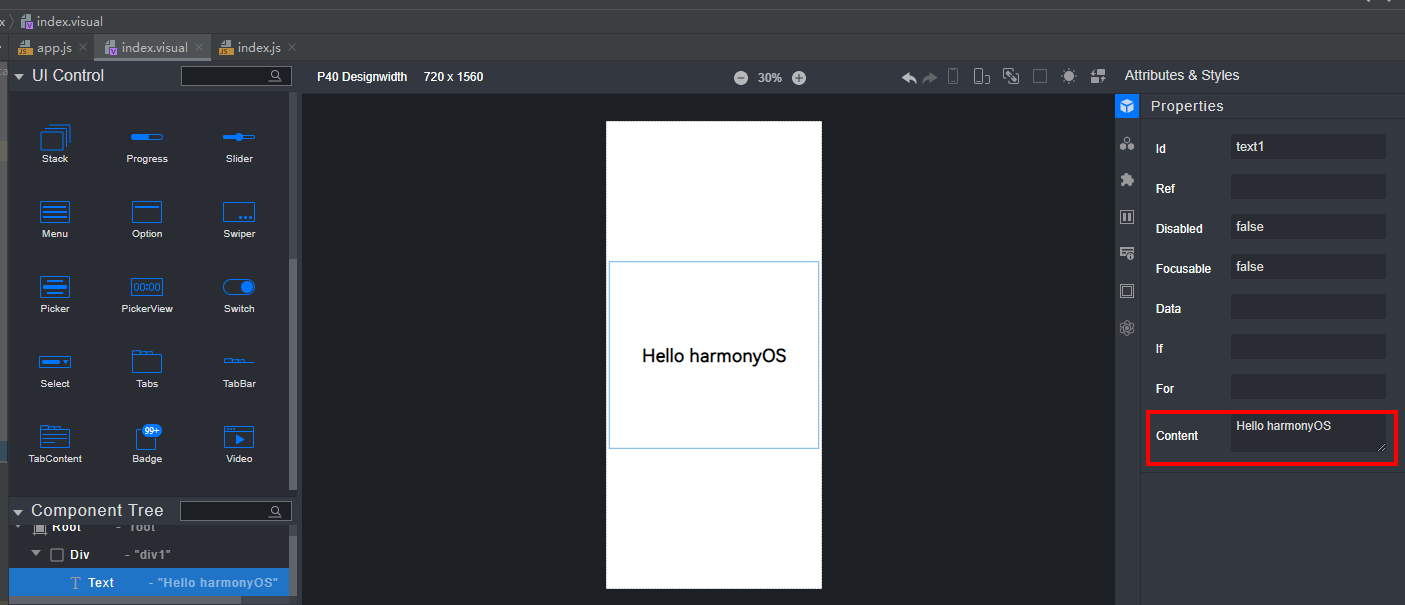Open the Data/info card icon tab
This screenshot has height=605, width=1405.
pyautogui.click(x=1127, y=254)
